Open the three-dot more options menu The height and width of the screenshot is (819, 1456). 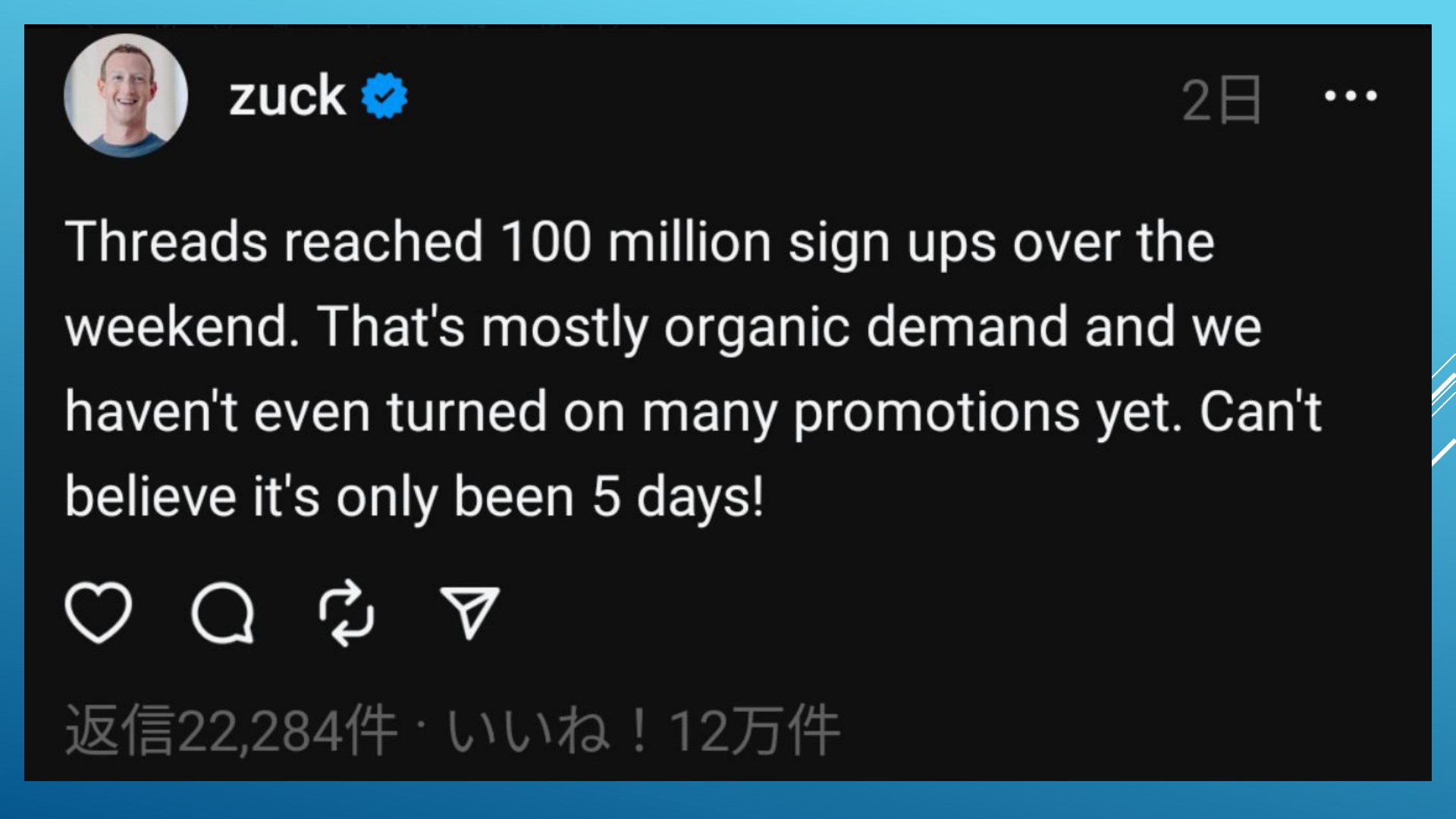click(x=1351, y=96)
